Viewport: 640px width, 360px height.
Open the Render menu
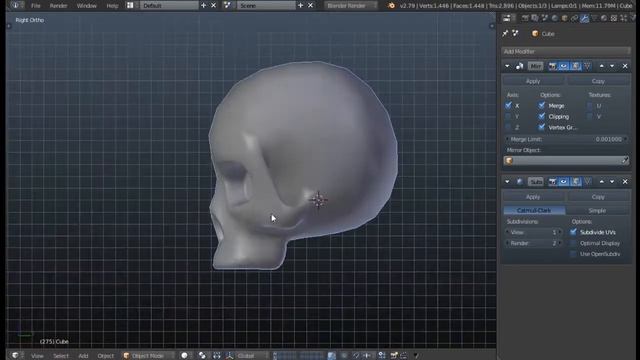[x=58, y=6]
